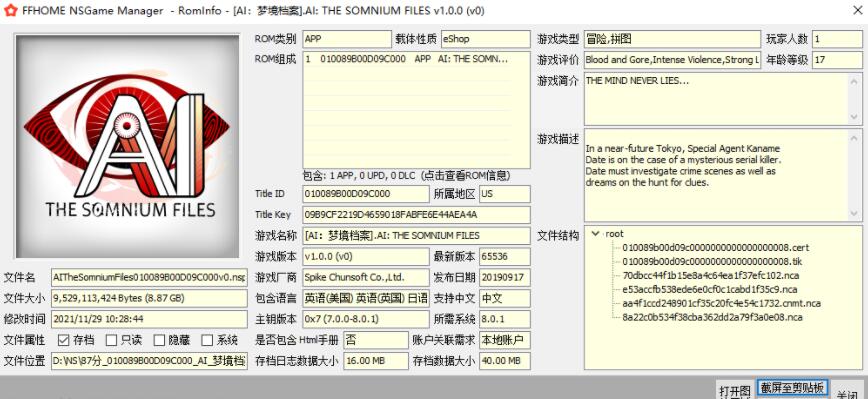Click the 存档数据大小 40.00 MB field
868x399 pixels.
coord(505,361)
